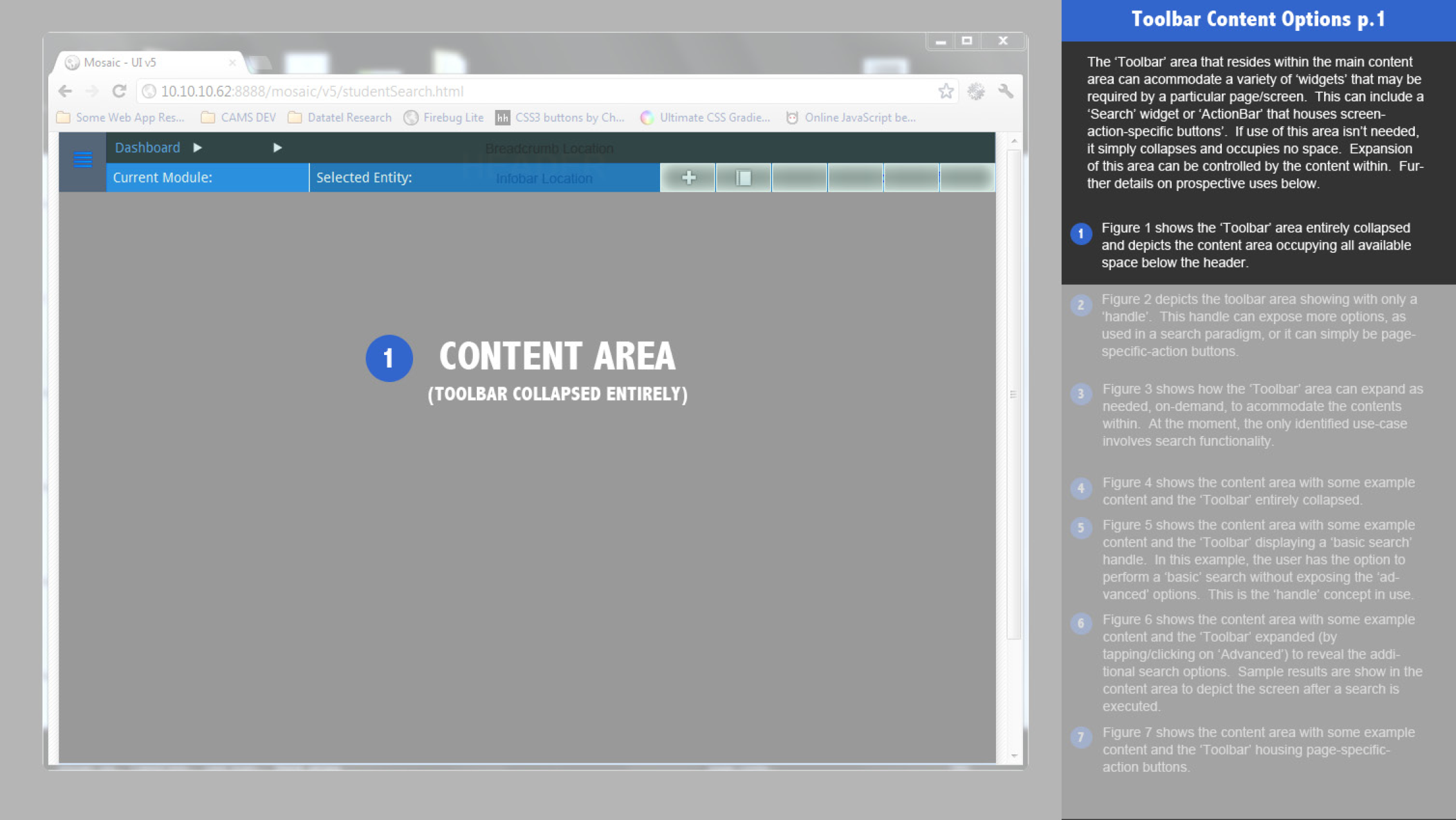Click the gear extension icon
Image resolution: width=1456 pixels, height=820 pixels.
[976, 91]
